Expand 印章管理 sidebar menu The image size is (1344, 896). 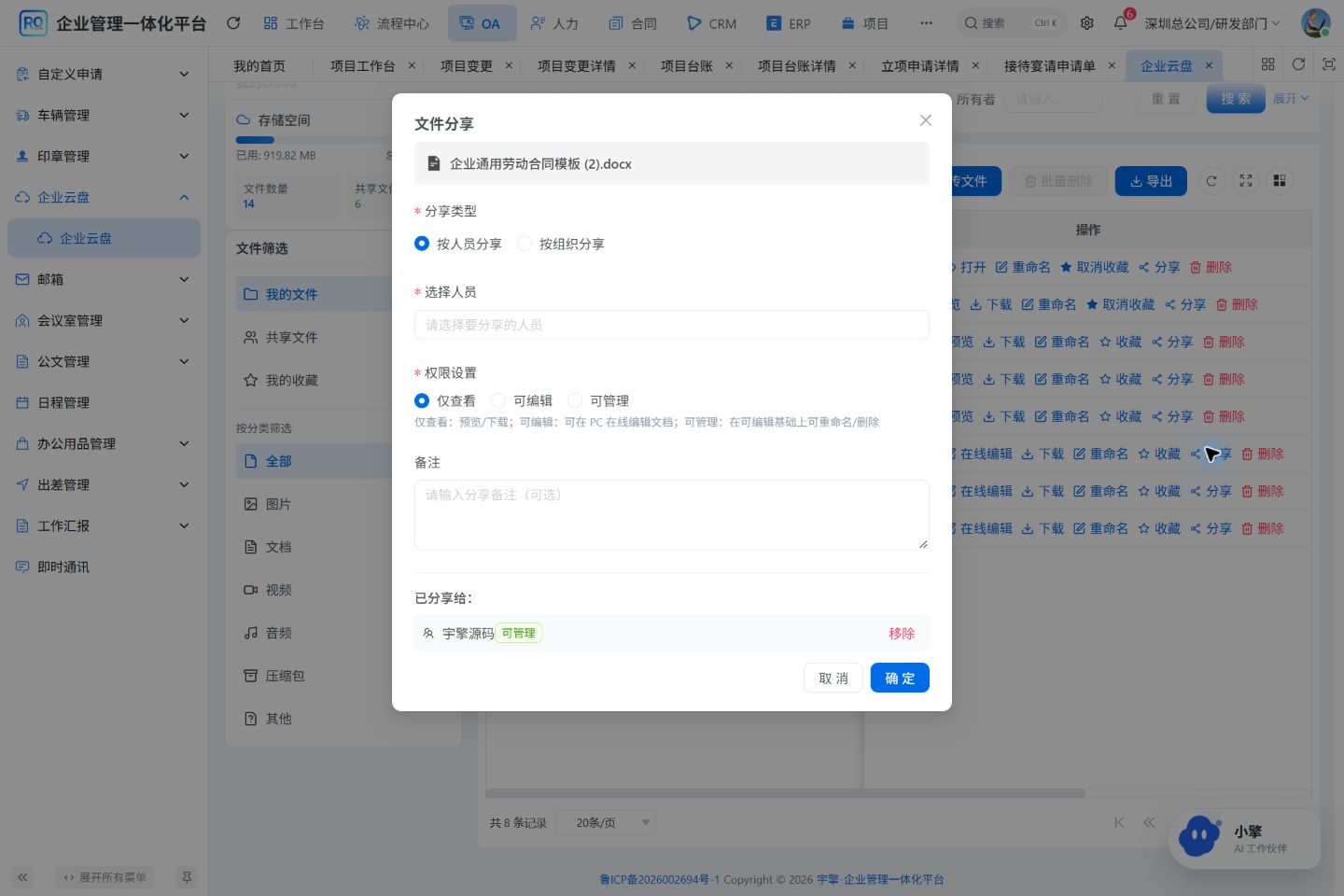pos(104,156)
